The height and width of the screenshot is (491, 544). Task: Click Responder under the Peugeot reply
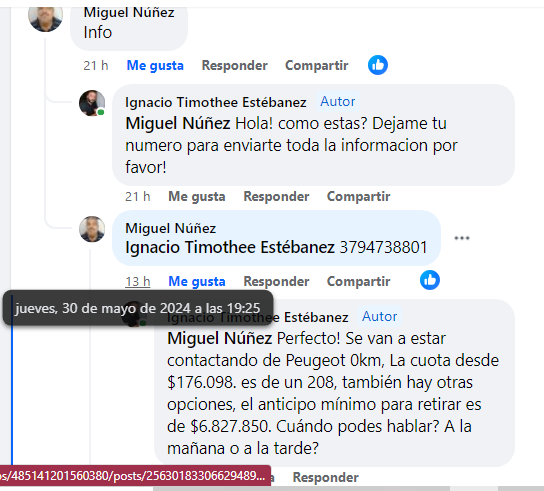point(325,477)
